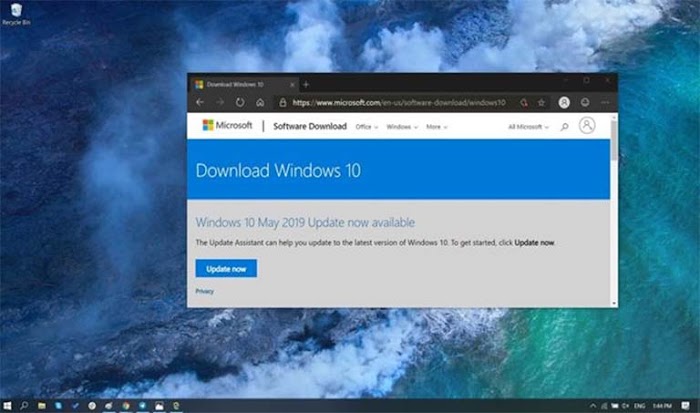Open the Software Download link
The image size is (700, 413).
pos(310,126)
